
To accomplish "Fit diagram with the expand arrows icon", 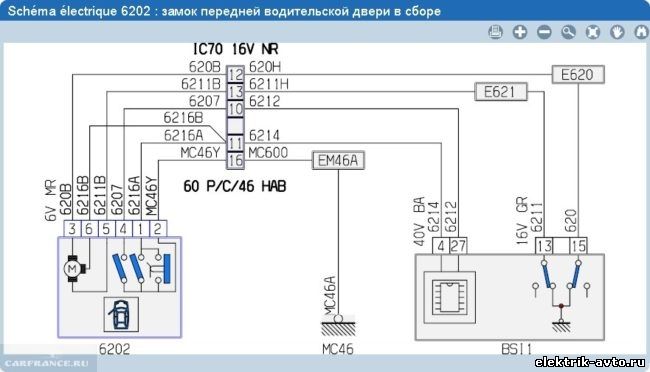I will click(x=593, y=32).
